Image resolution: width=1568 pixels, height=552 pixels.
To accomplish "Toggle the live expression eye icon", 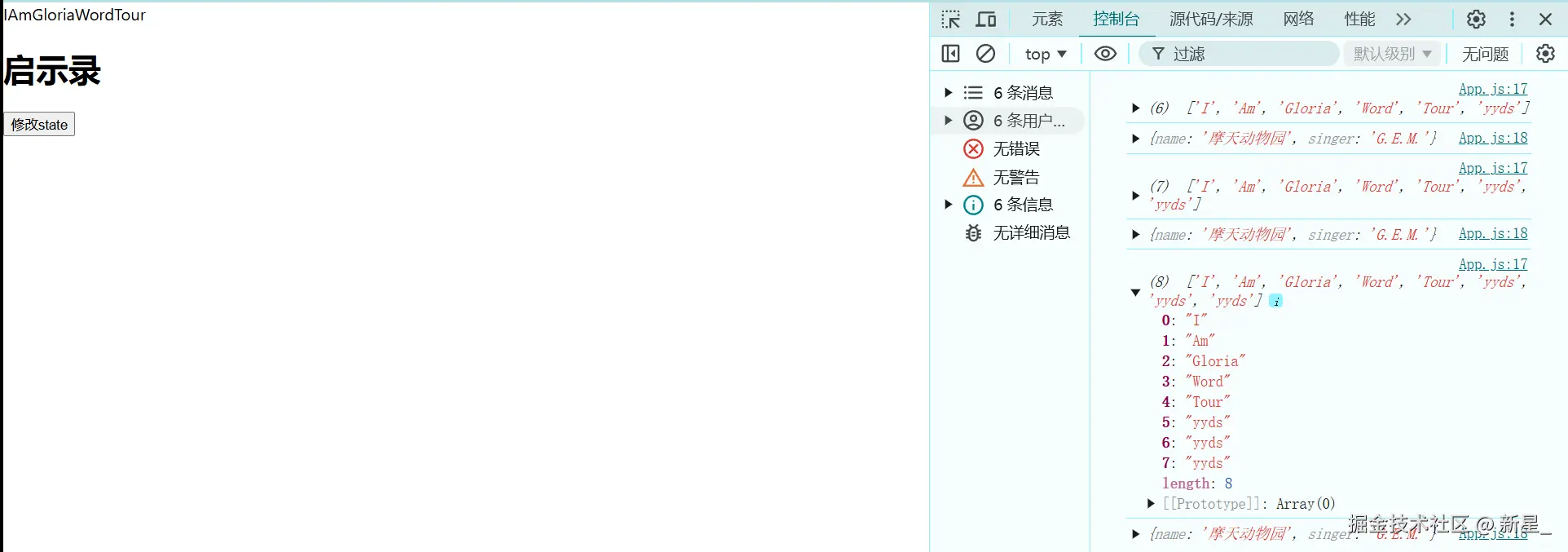I will (x=1105, y=54).
